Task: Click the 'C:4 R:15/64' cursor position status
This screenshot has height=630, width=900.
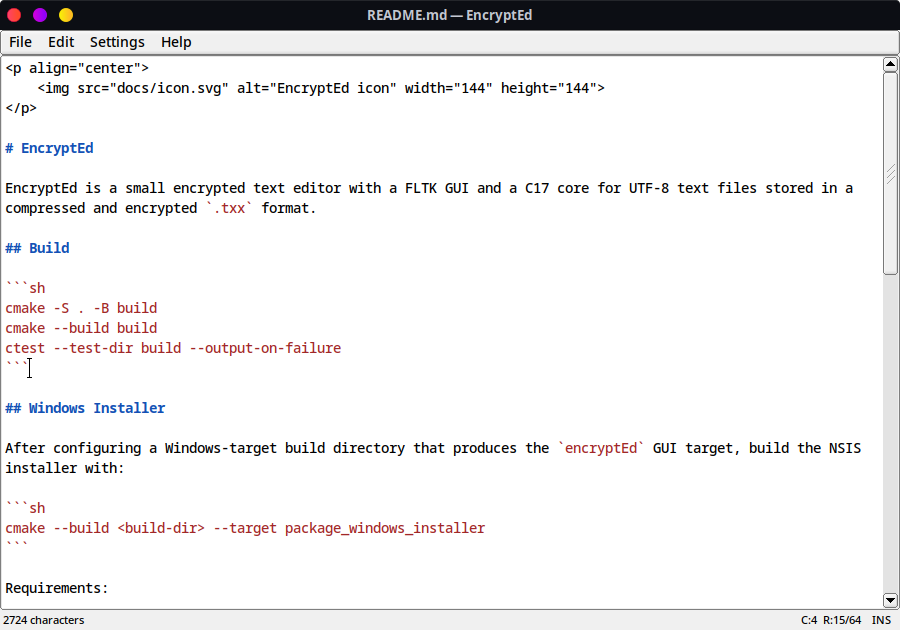Action: [831, 620]
